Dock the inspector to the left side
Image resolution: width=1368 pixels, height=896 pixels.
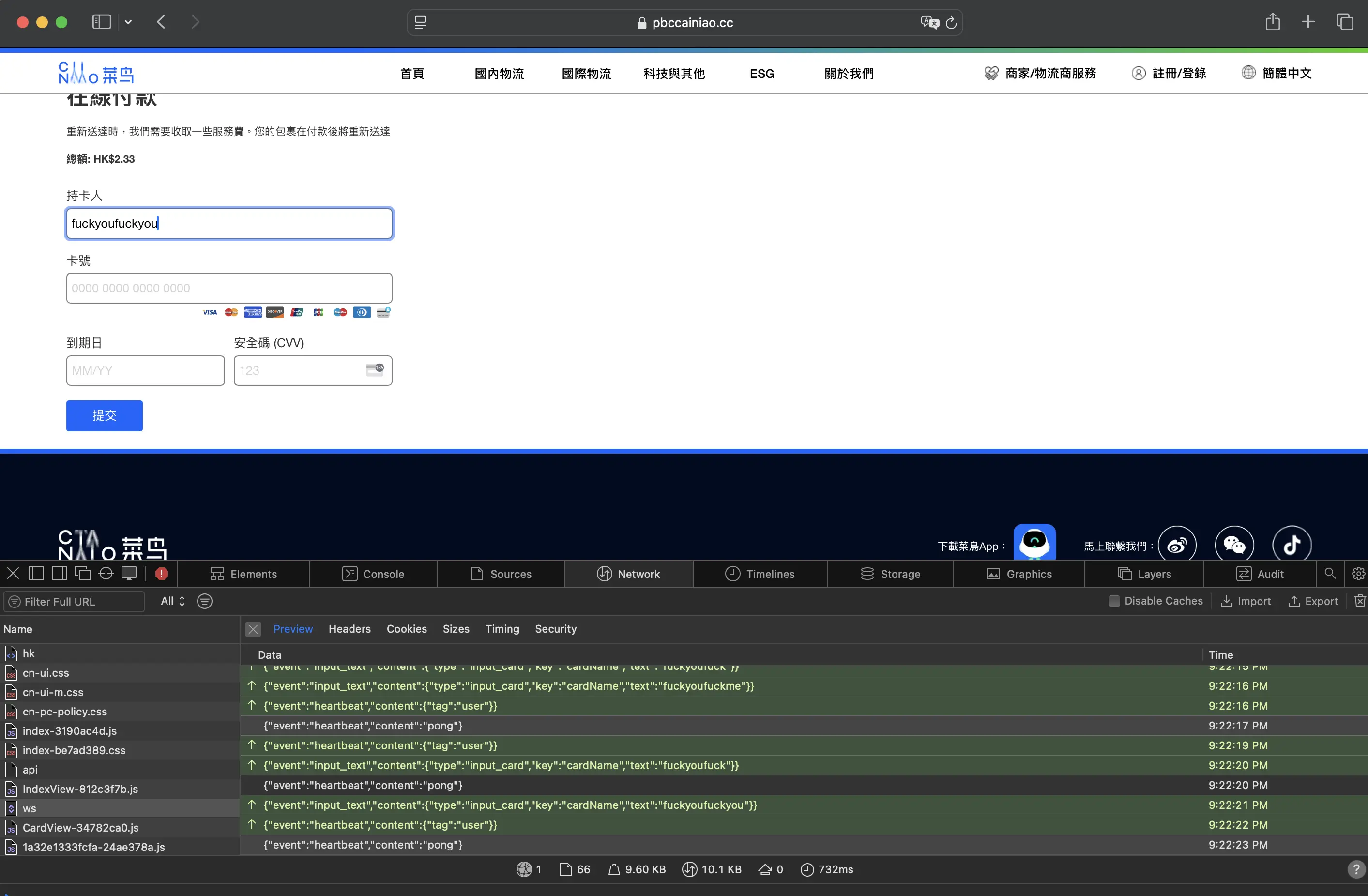click(x=36, y=573)
